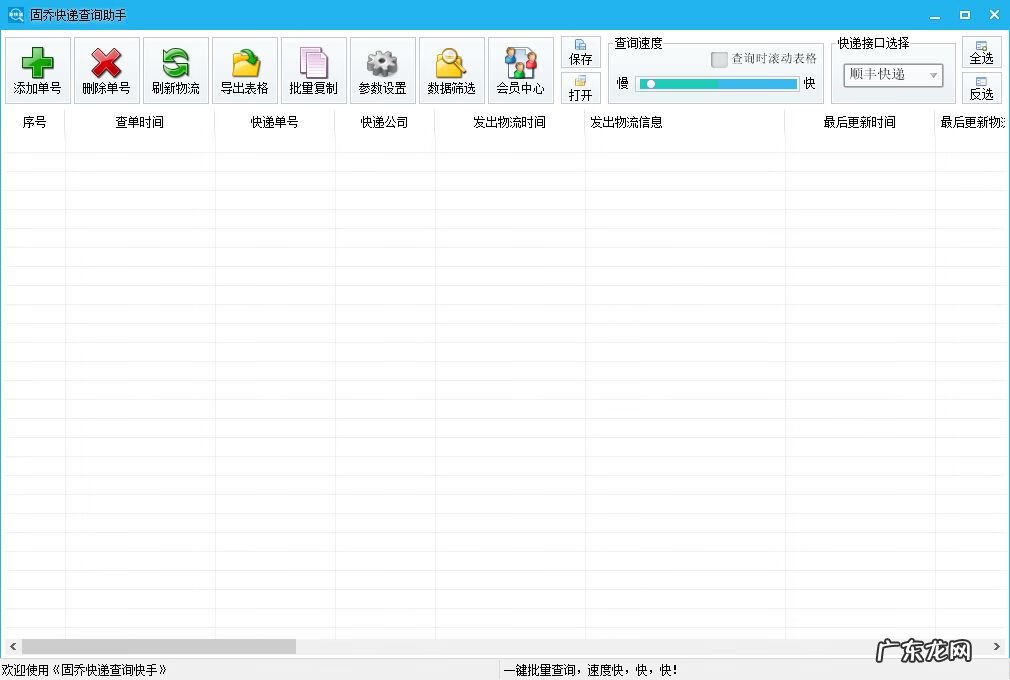The image size is (1010, 680).
Task: Click the horizontal scrollbar right arrow
Action: coord(996,646)
